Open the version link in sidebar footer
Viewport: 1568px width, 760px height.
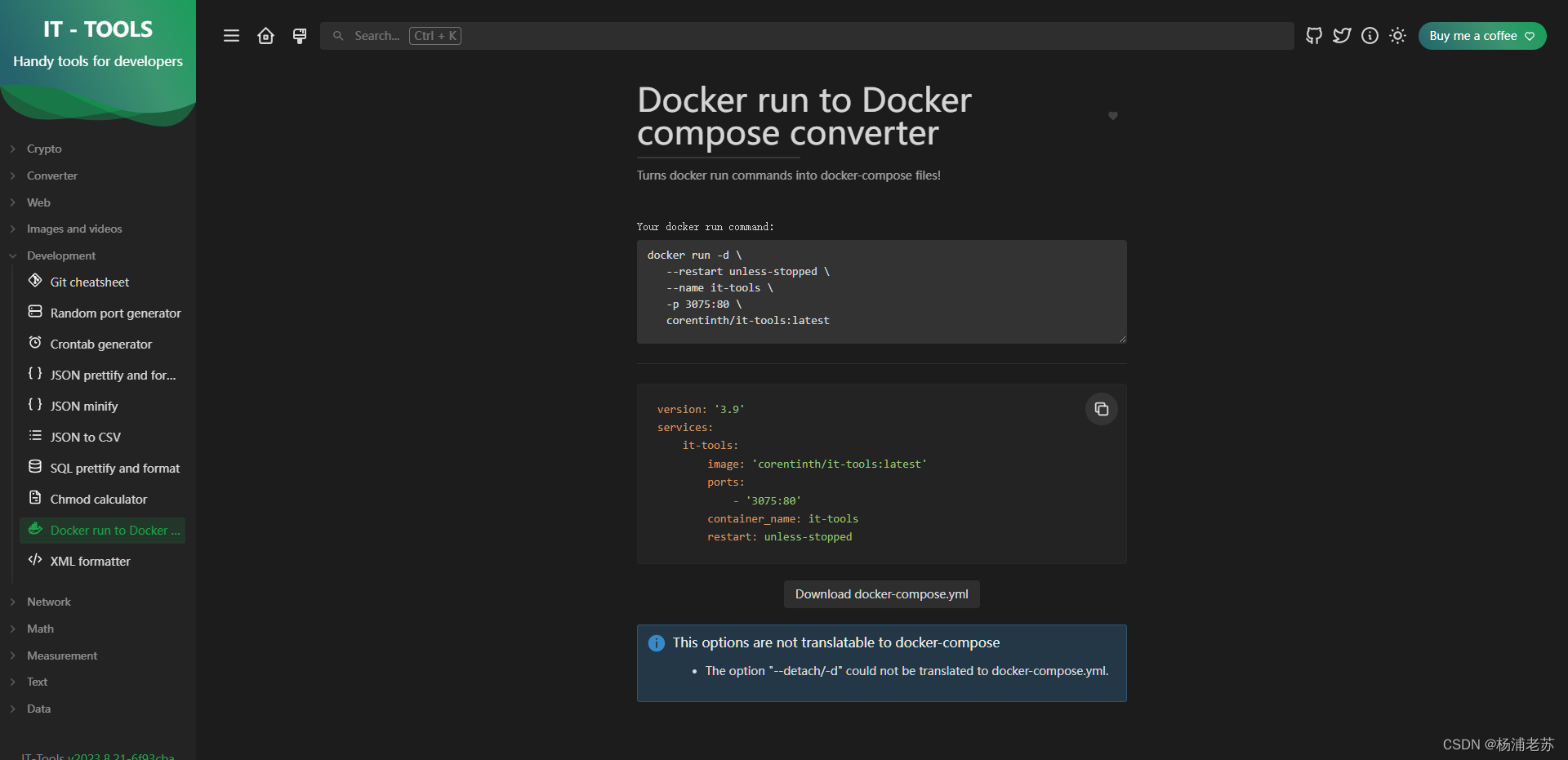(x=121, y=756)
